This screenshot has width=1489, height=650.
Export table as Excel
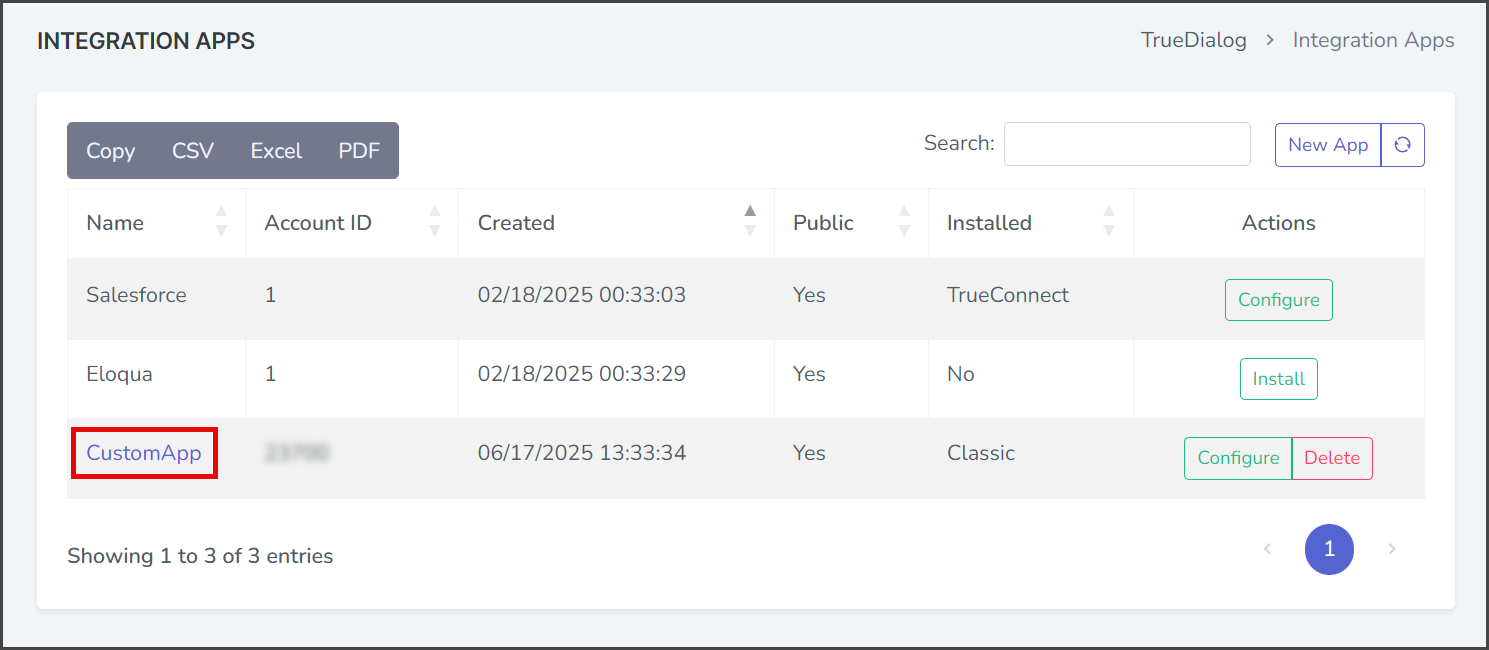click(276, 150)
